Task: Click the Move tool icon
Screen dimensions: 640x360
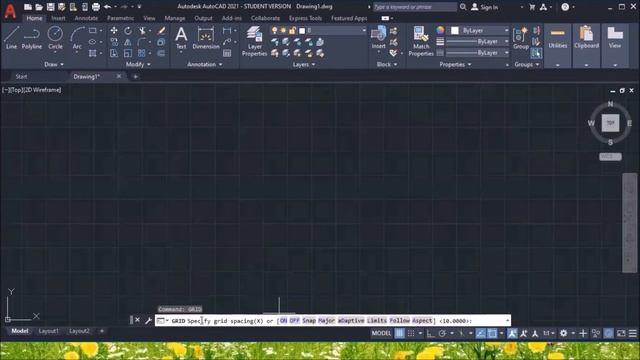Action: coord(114,31)
